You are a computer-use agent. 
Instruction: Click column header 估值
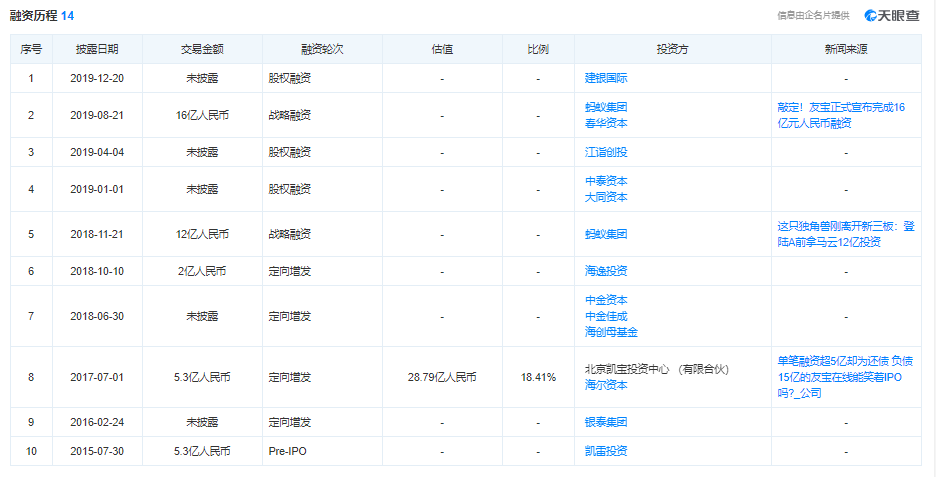pos(442,50)
